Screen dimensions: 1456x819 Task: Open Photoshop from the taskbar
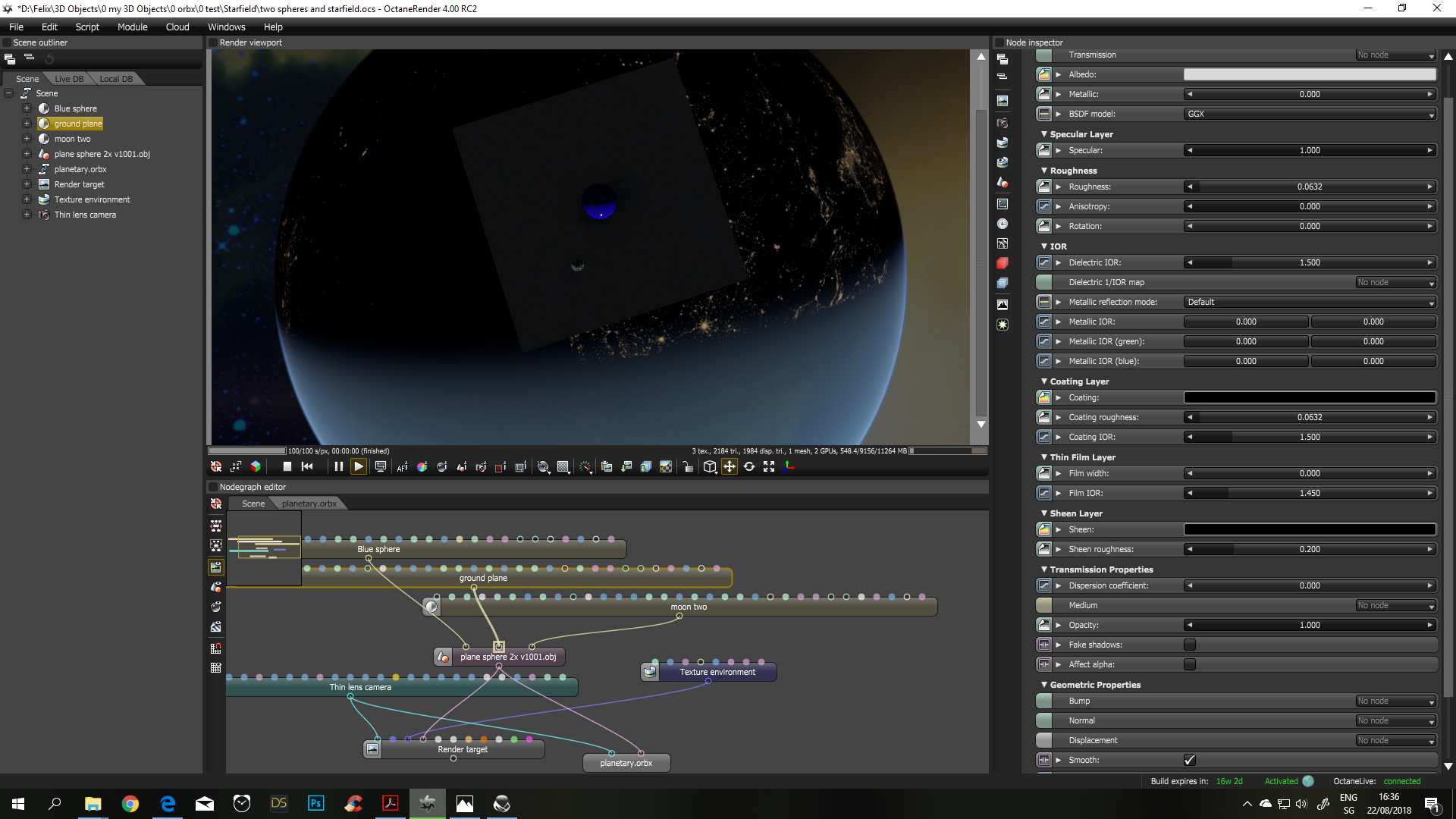pos(316,803)
